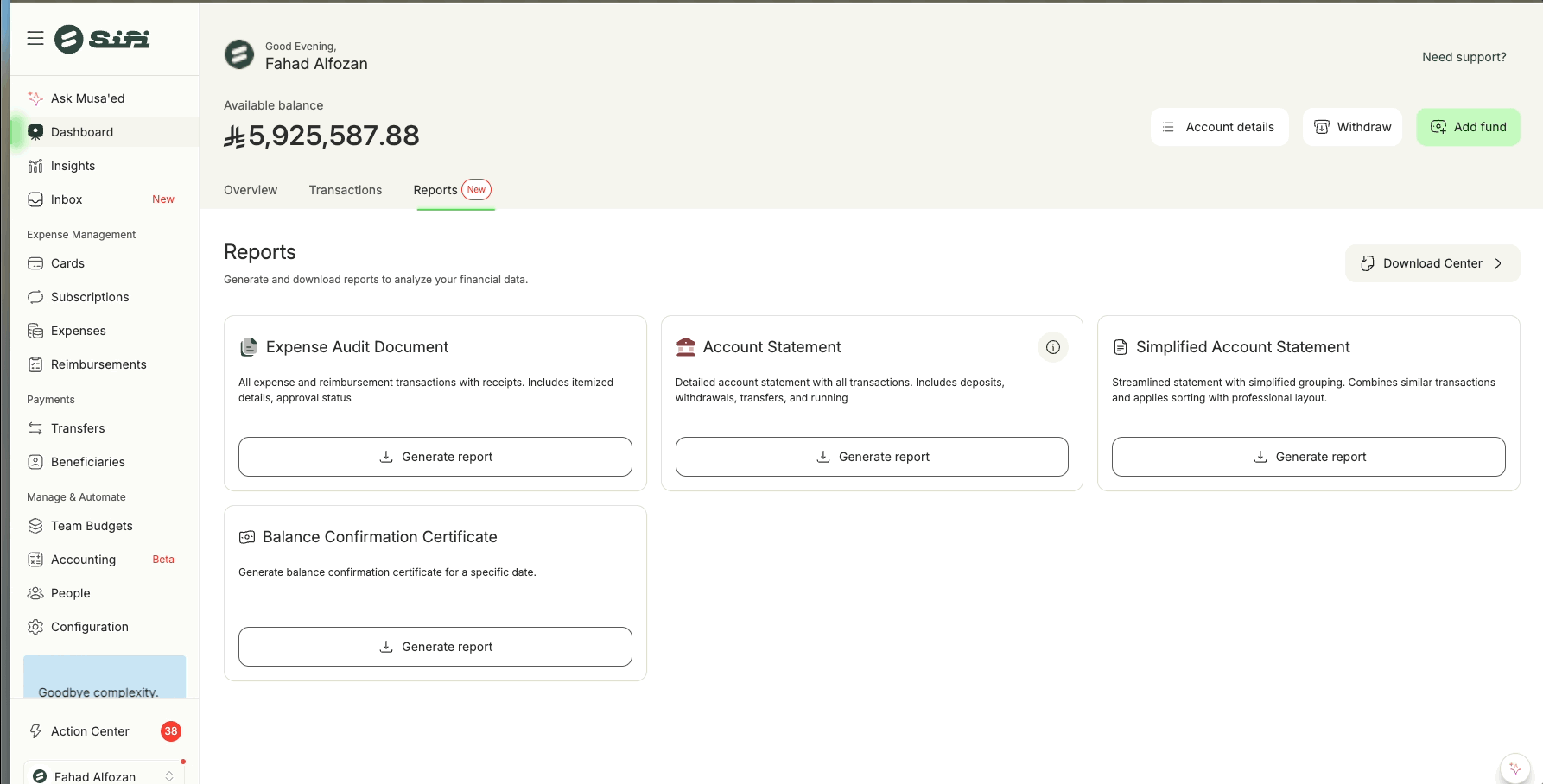Click the Account Statement info icon
This screenshot has width=1543, height=784.
tap(1052, 347)
